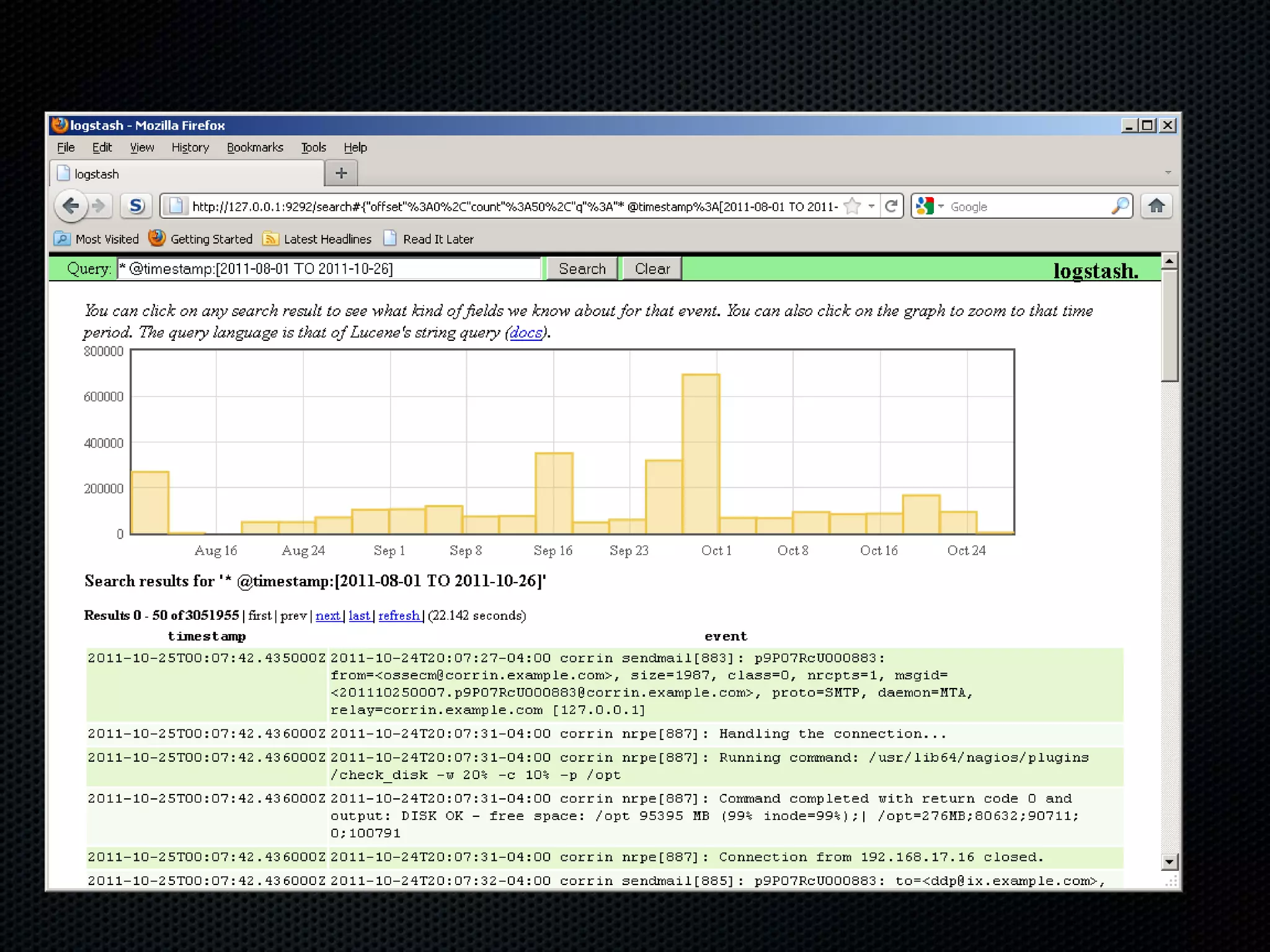Click the blue S toolbar icon
Screen dimensions: 1270x952
pyautogui.click(x=136, y=206)
